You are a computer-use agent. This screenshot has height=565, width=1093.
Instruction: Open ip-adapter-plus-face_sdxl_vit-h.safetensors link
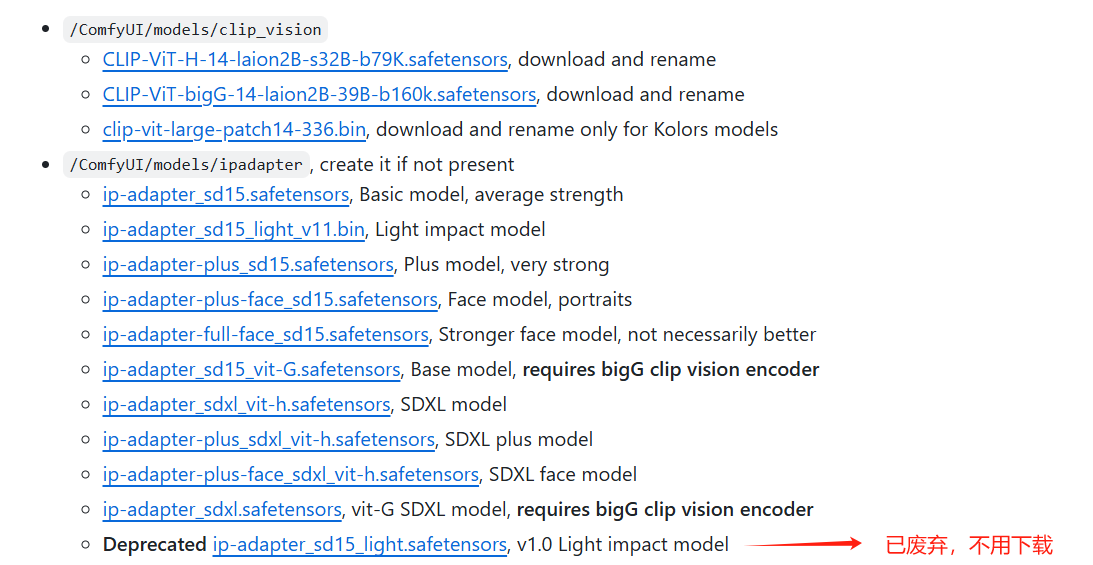(290, 475)
